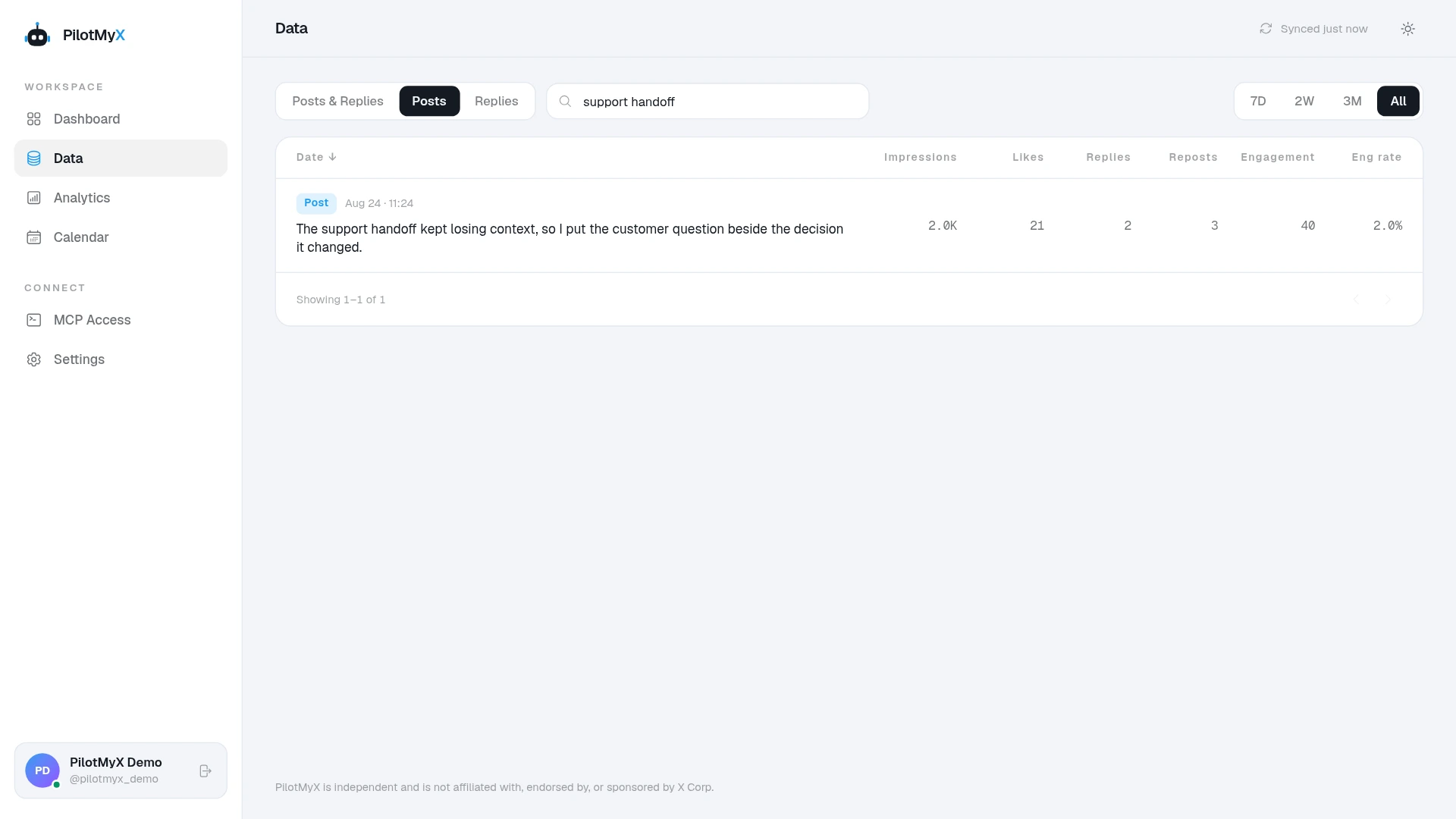
Task: Open Dashboard via its grid icon
Action: (x=33, y=119)
